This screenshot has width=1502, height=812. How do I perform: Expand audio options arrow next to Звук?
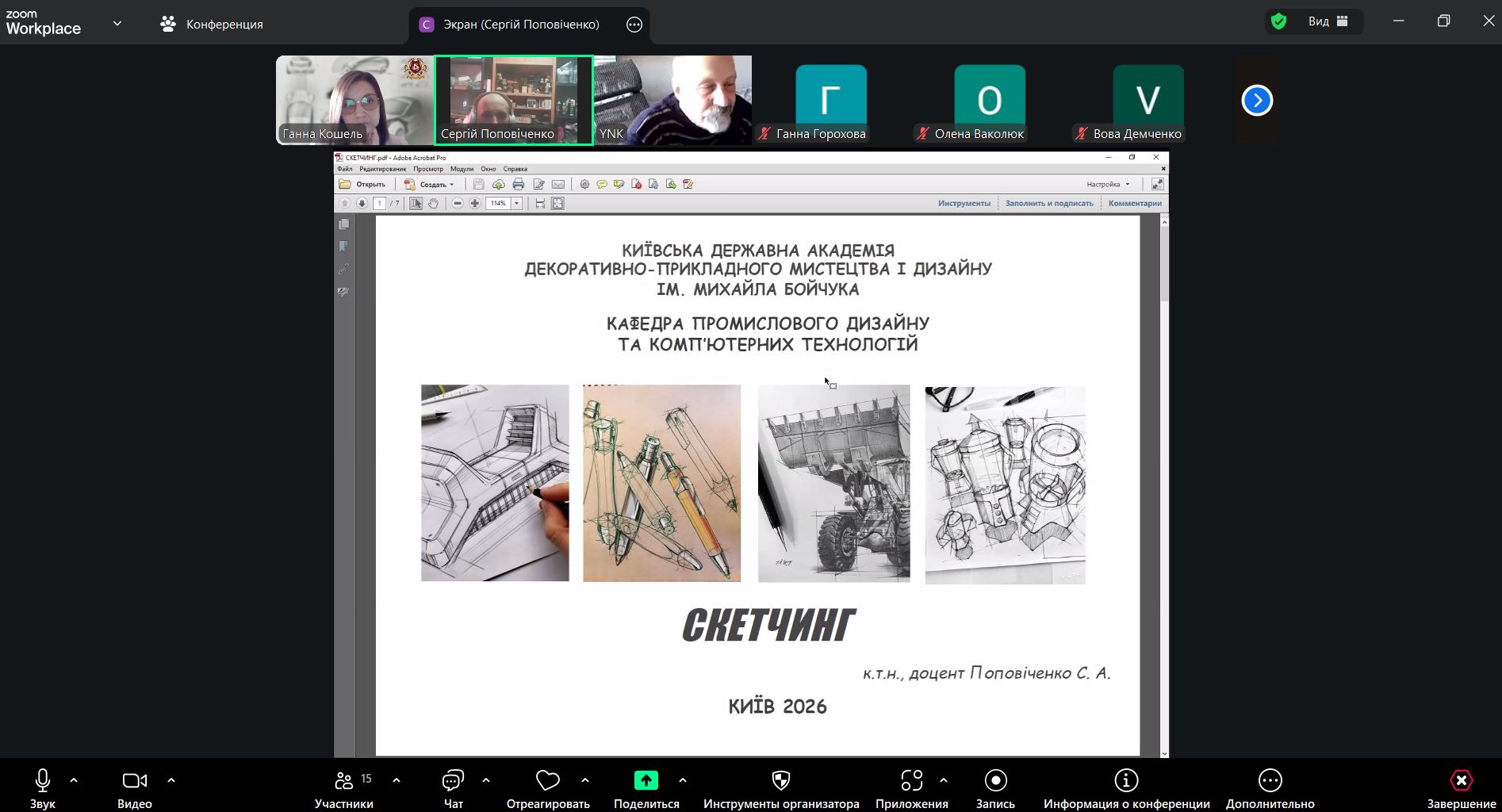pos(74,780)
